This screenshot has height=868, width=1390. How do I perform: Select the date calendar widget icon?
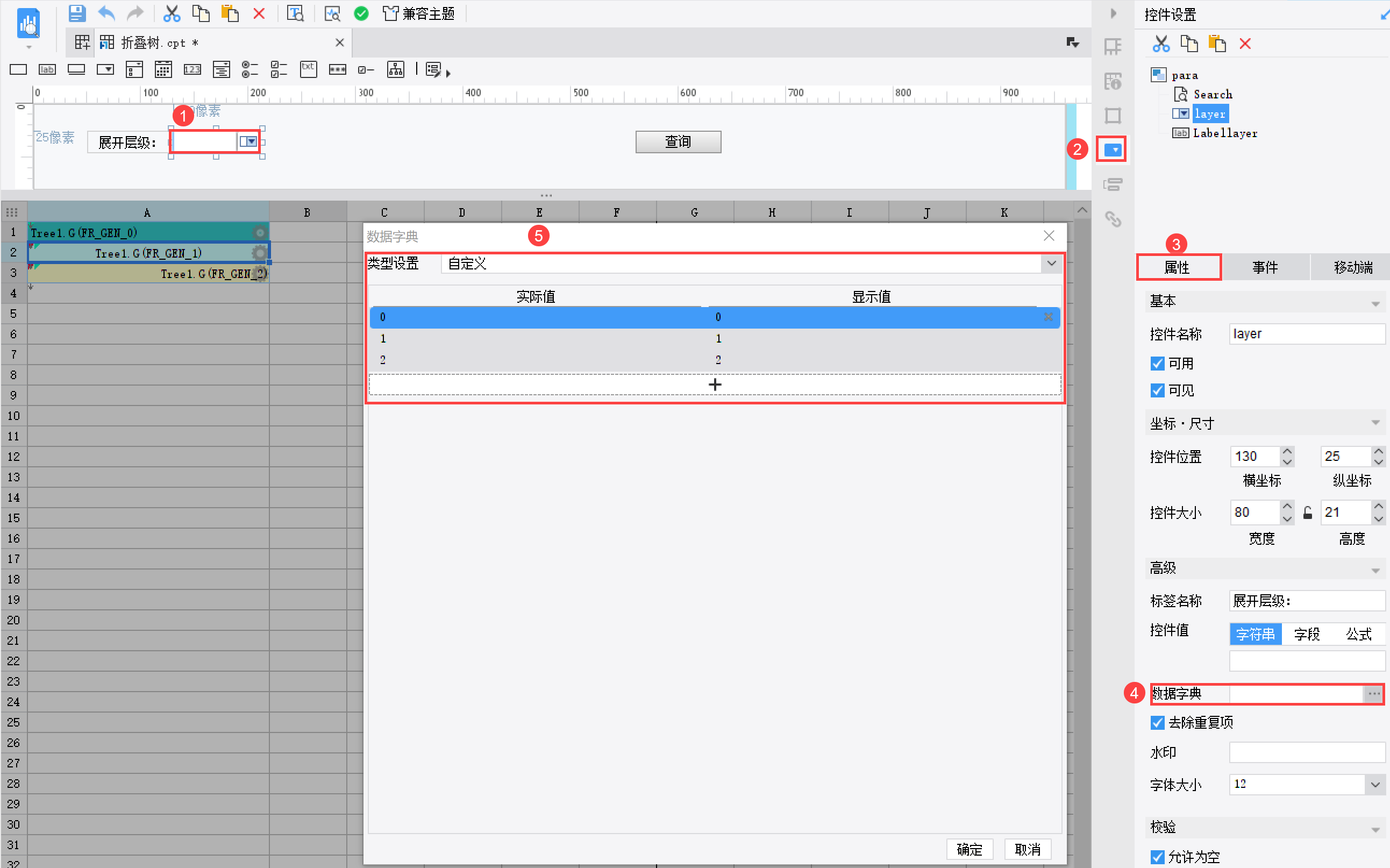(163, 70)
